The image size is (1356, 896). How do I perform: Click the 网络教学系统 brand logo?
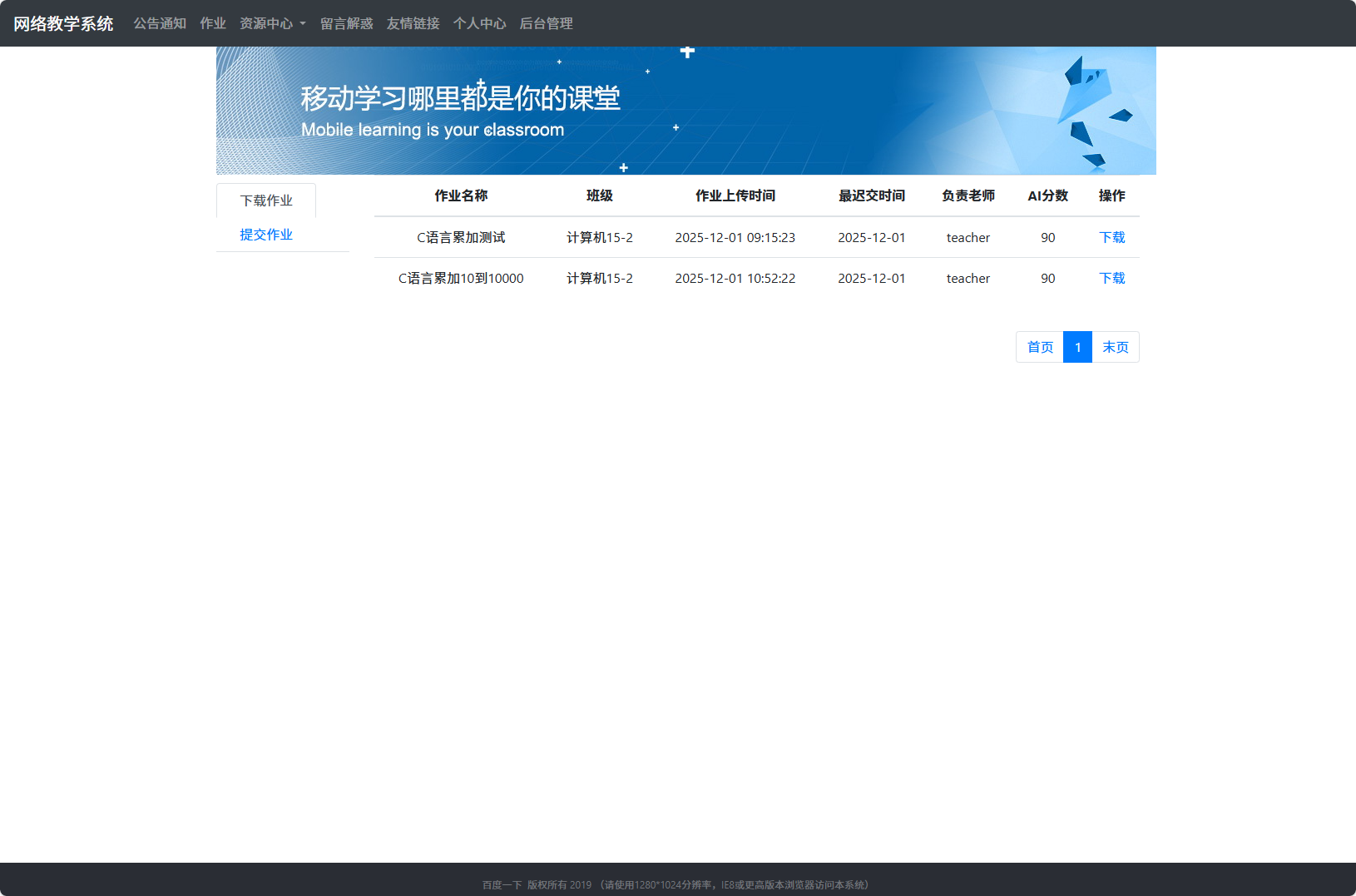pos(62,23)
